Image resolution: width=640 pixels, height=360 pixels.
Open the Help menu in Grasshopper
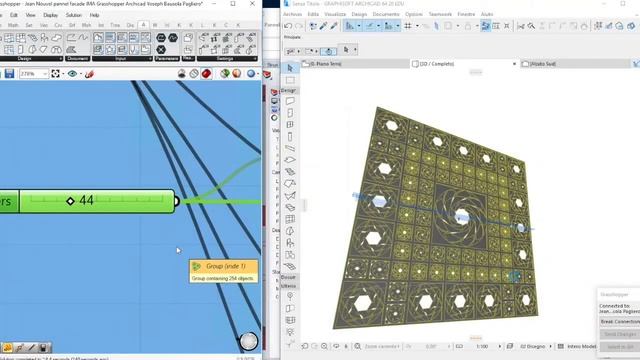(x=94, y=15)
